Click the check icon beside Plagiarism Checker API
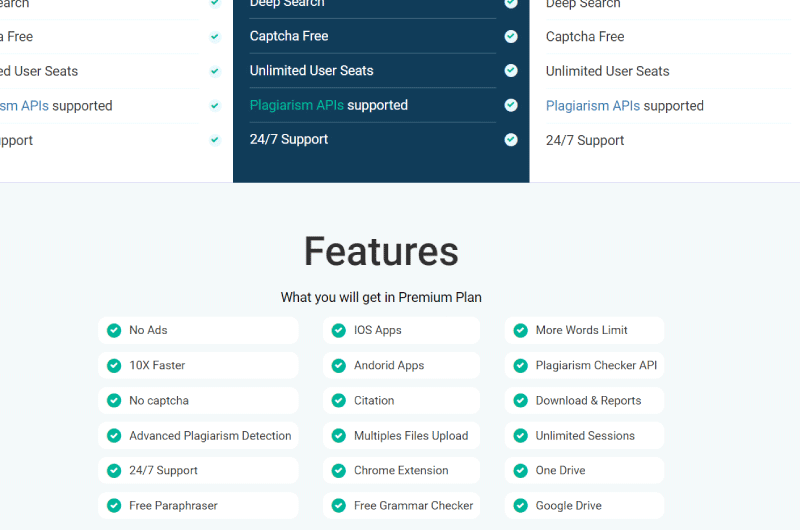The height and width of the screenshot is (530, 800). (x=520, y=366)
